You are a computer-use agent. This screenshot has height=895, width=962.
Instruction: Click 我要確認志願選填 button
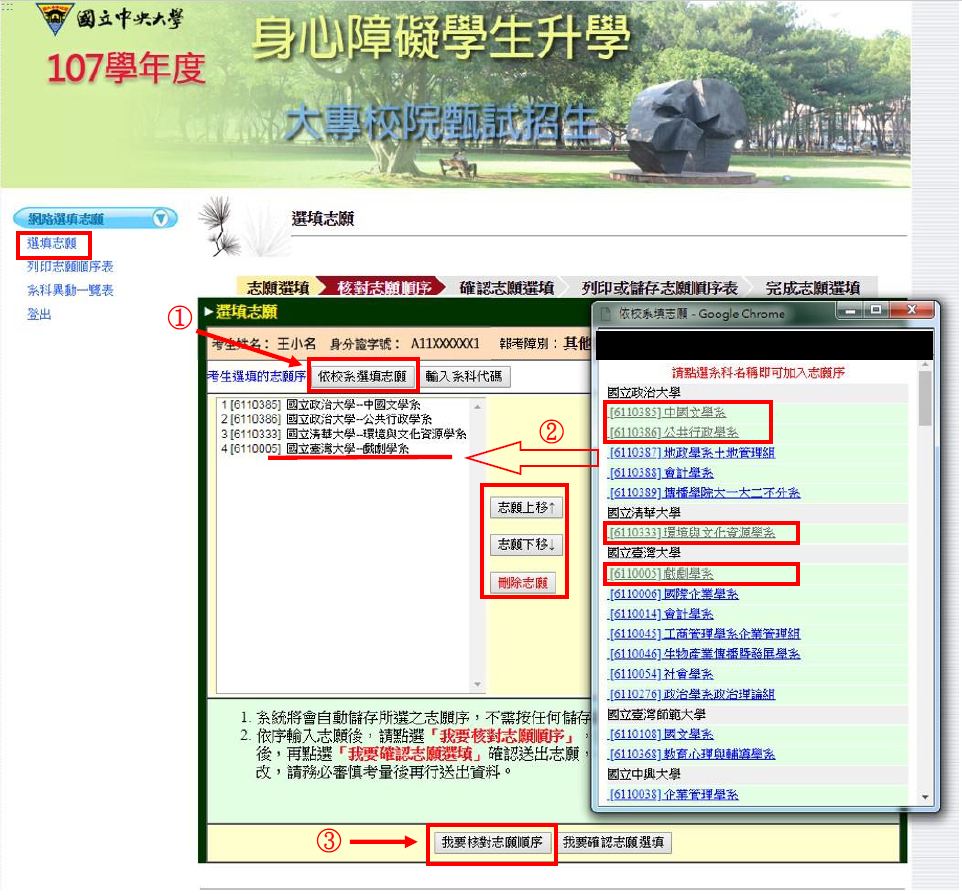[614, 842]
